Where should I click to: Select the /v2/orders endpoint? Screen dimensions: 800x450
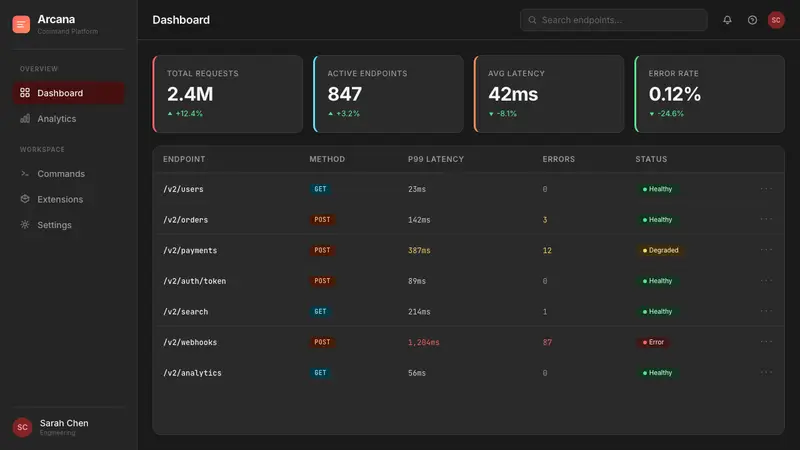click(x=185, y=219)
